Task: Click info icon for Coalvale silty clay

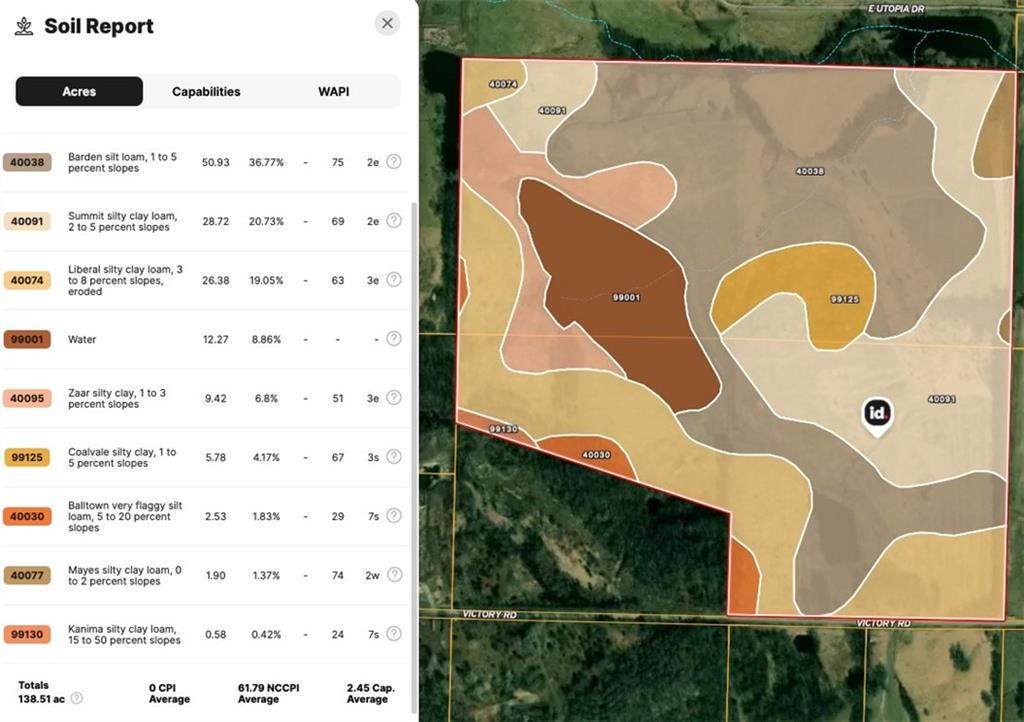Action: [x=394, y=456]
